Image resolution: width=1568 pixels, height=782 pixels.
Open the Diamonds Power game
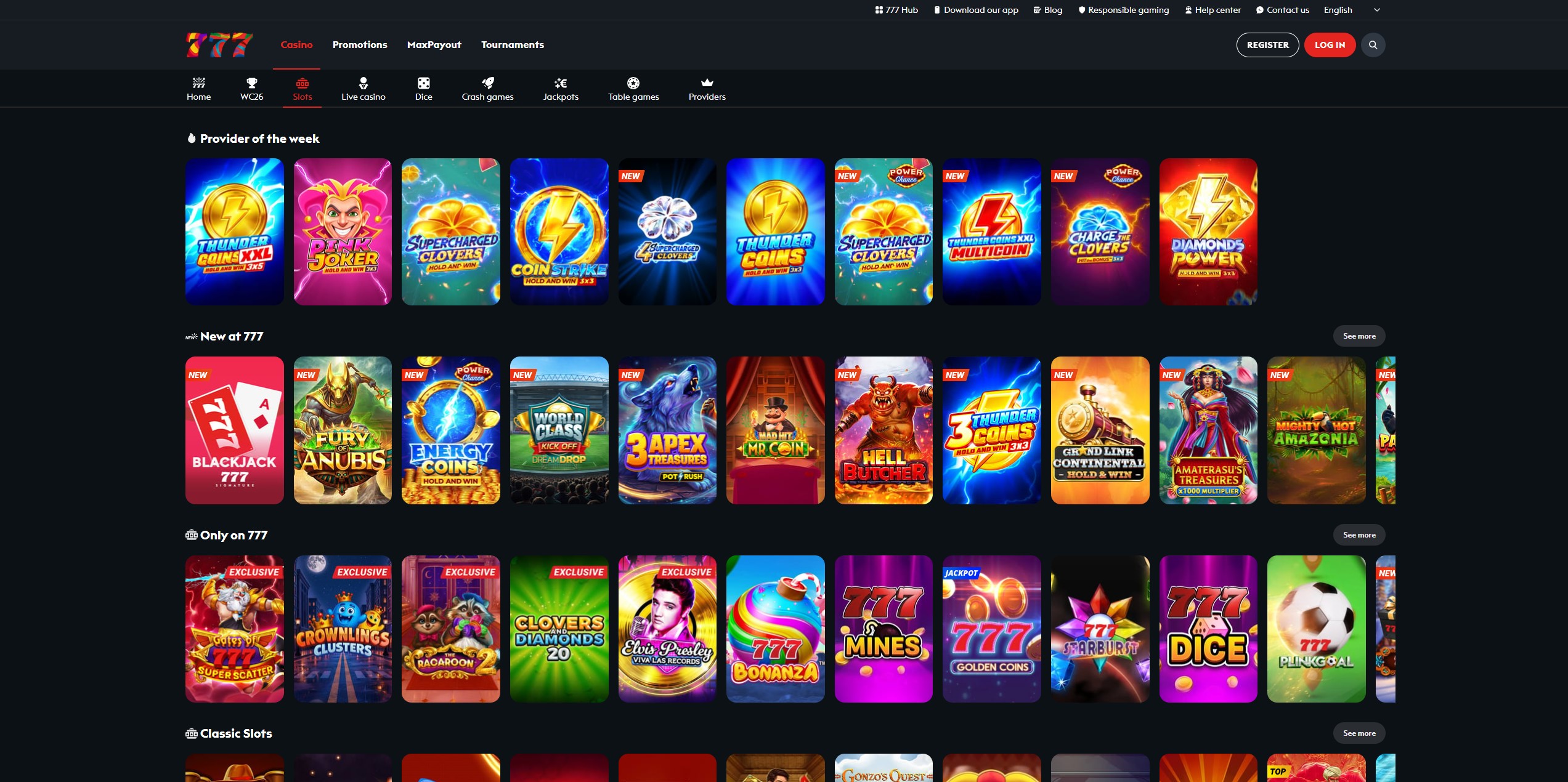click(x=1208, y=232)
